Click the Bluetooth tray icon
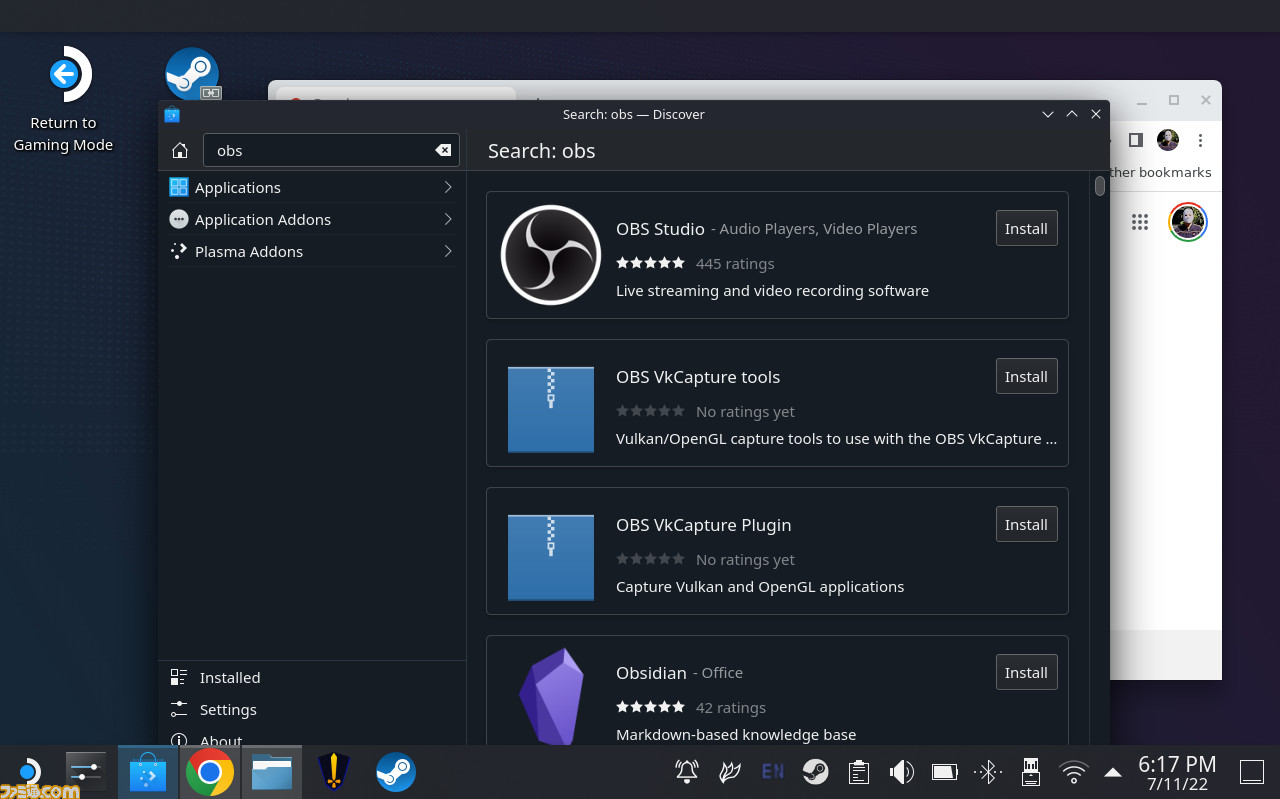This screenshot has width=1280, height=799. pyautogui.click(x=988, y=771)
